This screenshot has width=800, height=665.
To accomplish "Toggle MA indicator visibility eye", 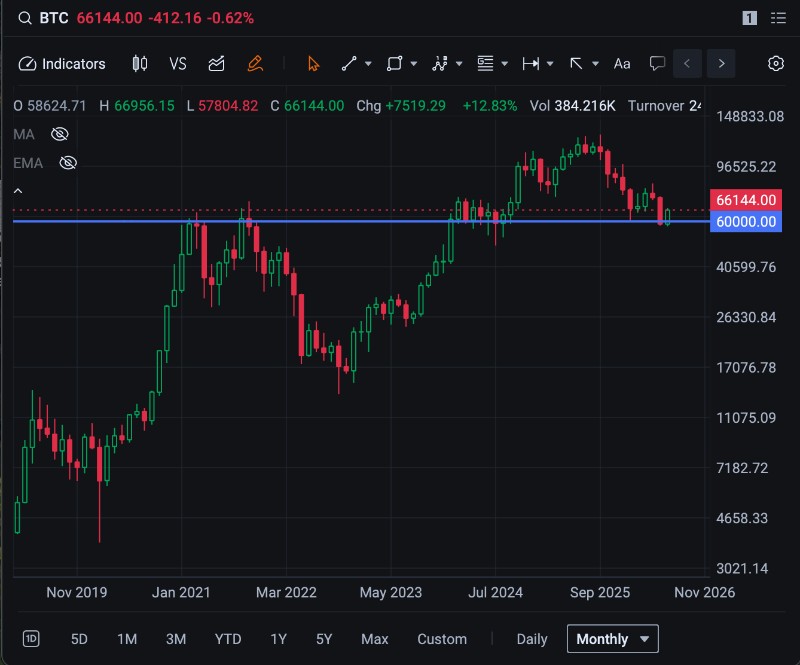I will 60,134.
